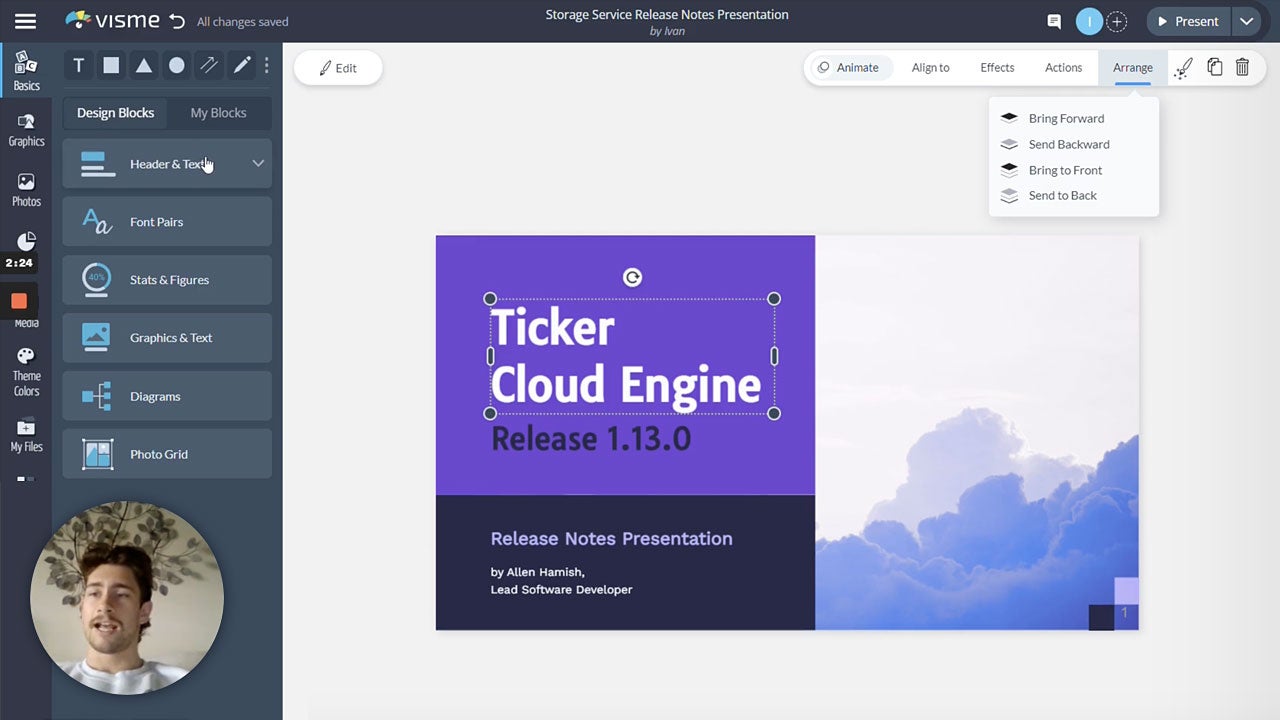Open the Photo Grid block category
This screenshot has height=720, width=1280.
[167, 454]
